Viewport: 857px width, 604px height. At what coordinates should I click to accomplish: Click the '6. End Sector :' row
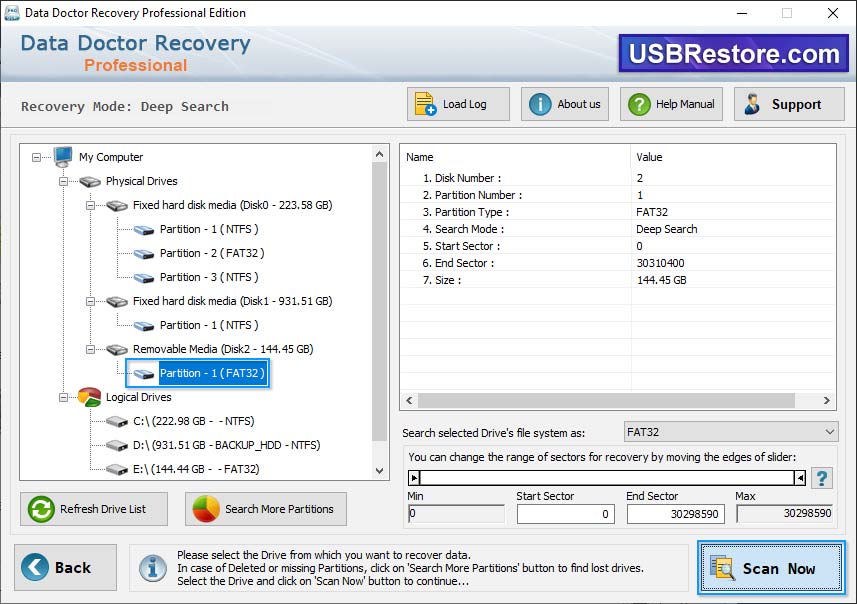[x=618, y=263]
